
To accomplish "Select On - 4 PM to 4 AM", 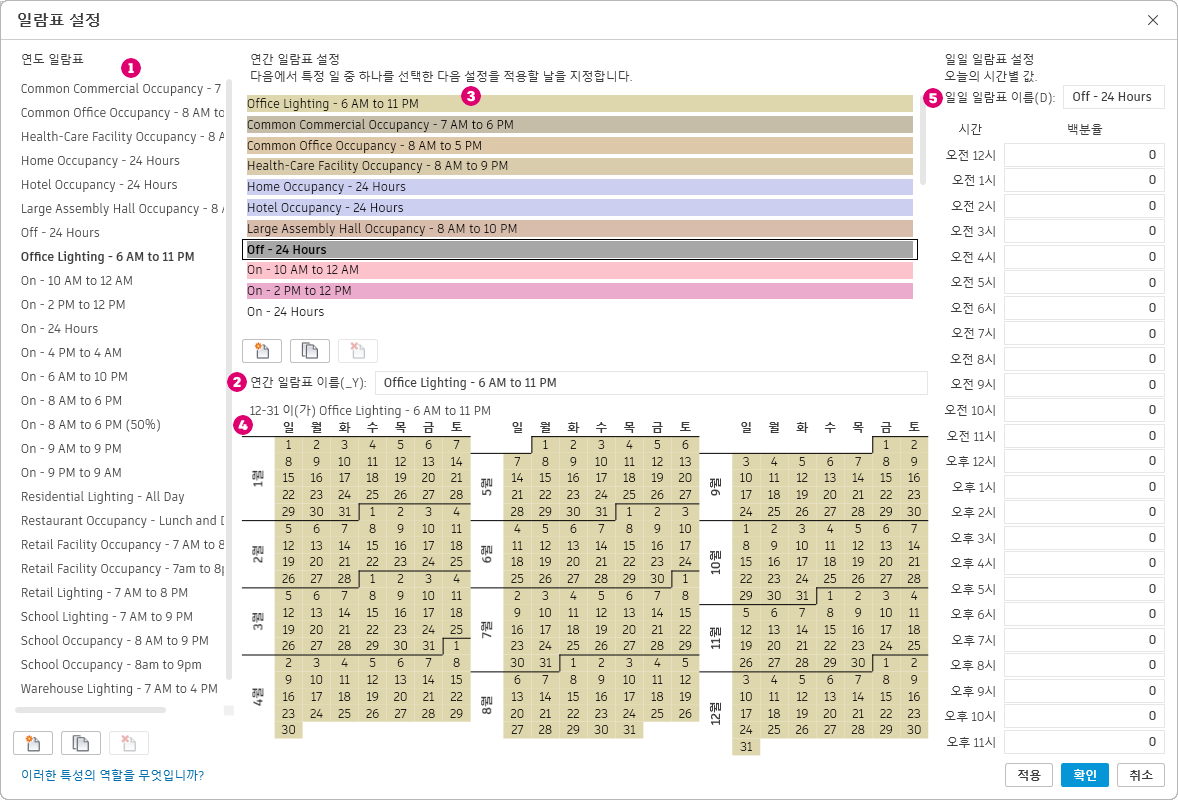I will pyautogui.click(x=71, y=353).
